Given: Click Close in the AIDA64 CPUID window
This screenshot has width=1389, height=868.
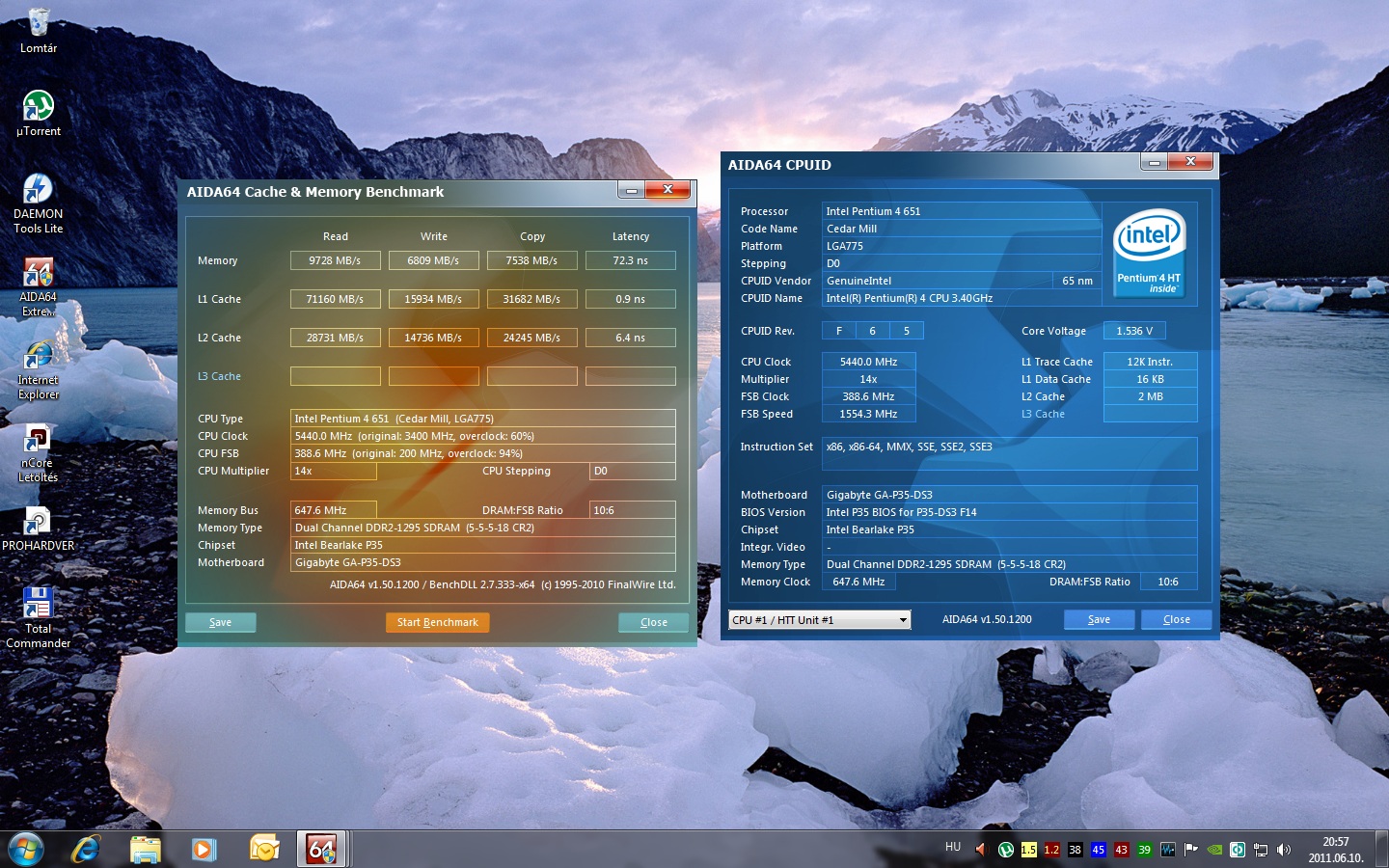Looking at the screenshot, I should 1177,619.
